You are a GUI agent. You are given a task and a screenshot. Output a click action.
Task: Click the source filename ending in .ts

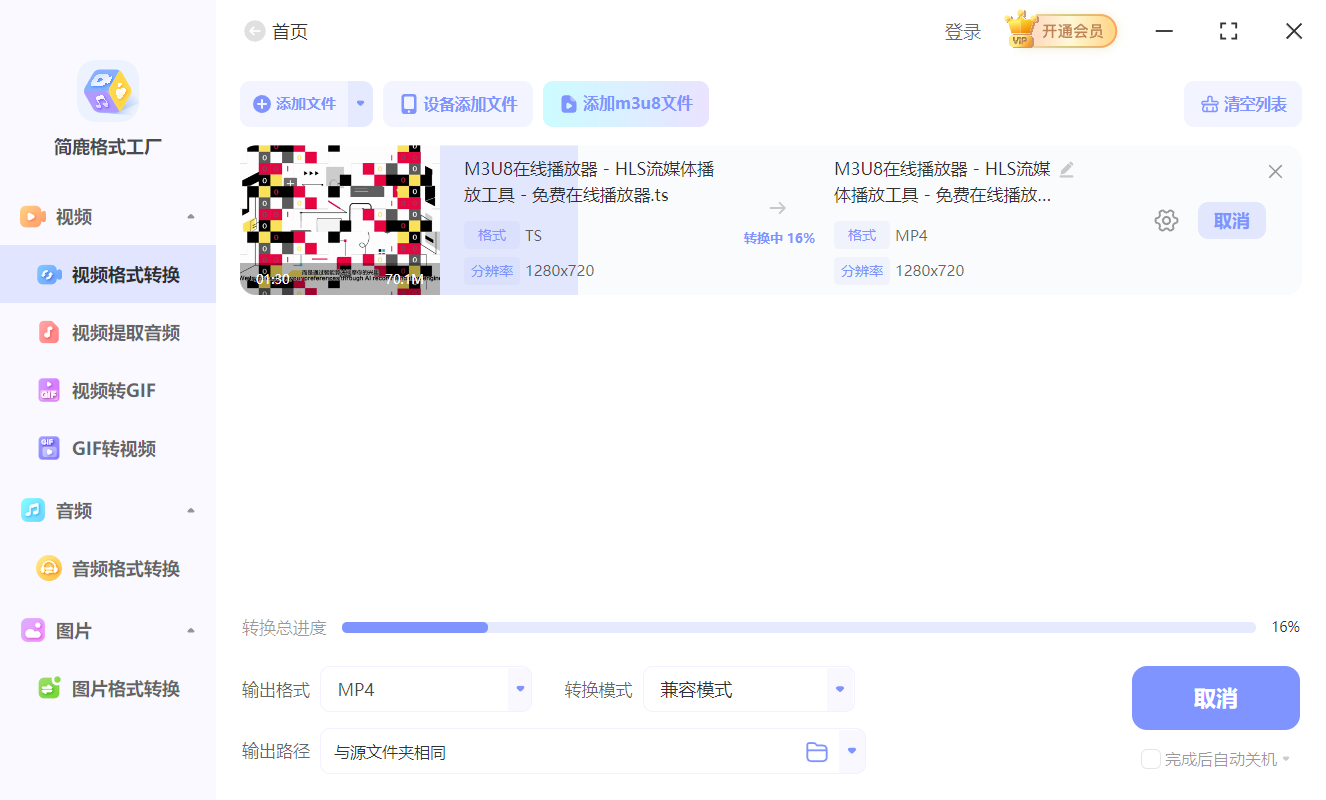(590, 182)
